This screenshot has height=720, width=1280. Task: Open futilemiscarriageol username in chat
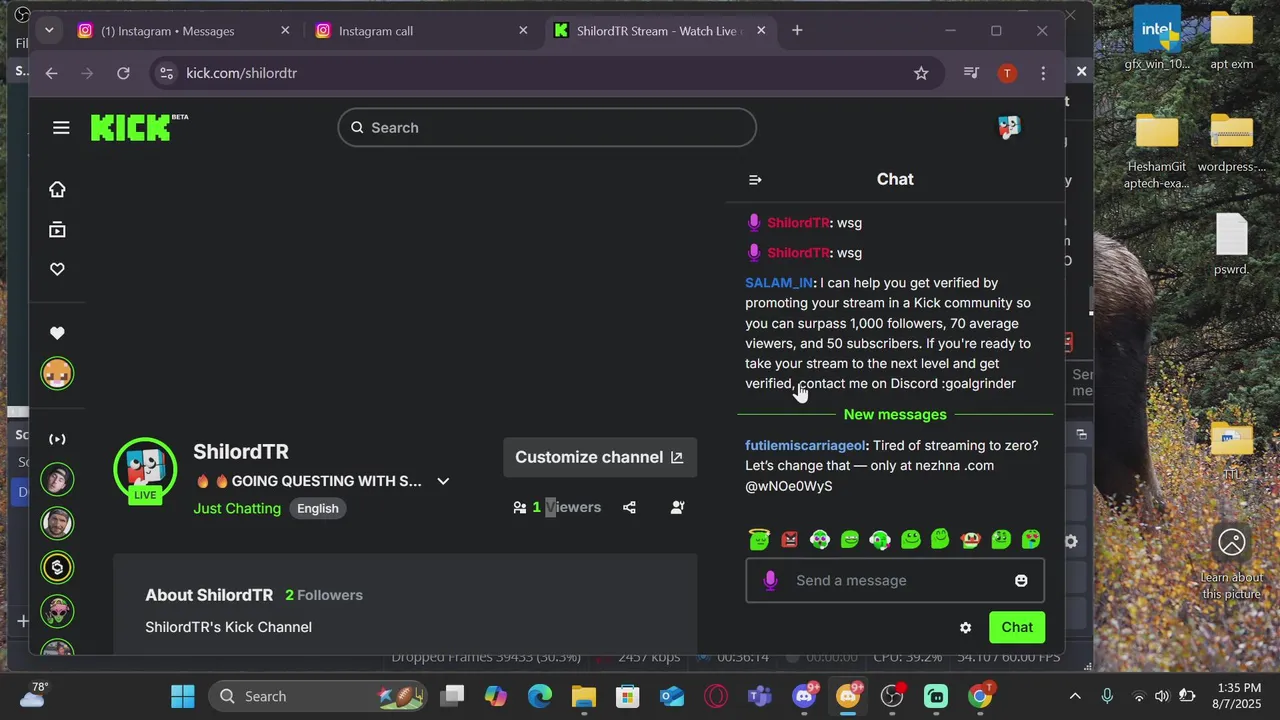[805, 445]
